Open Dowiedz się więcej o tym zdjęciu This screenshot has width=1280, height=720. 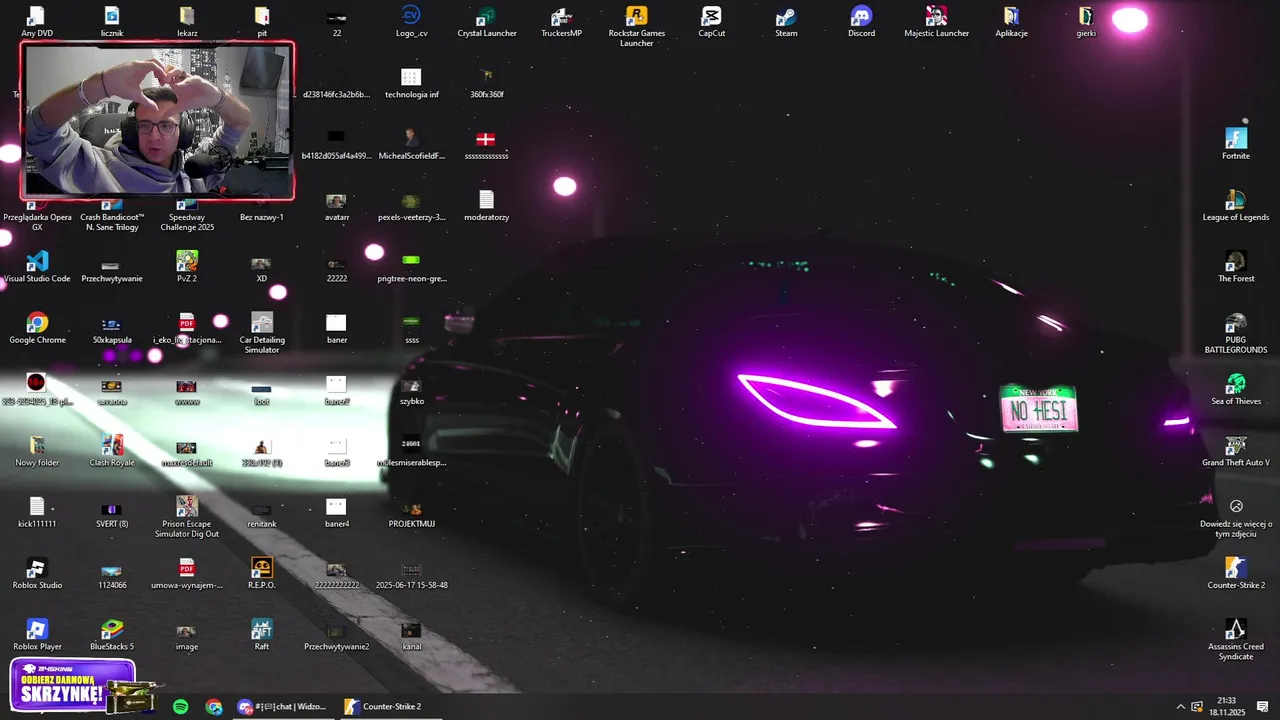(x=1236, y=517)
